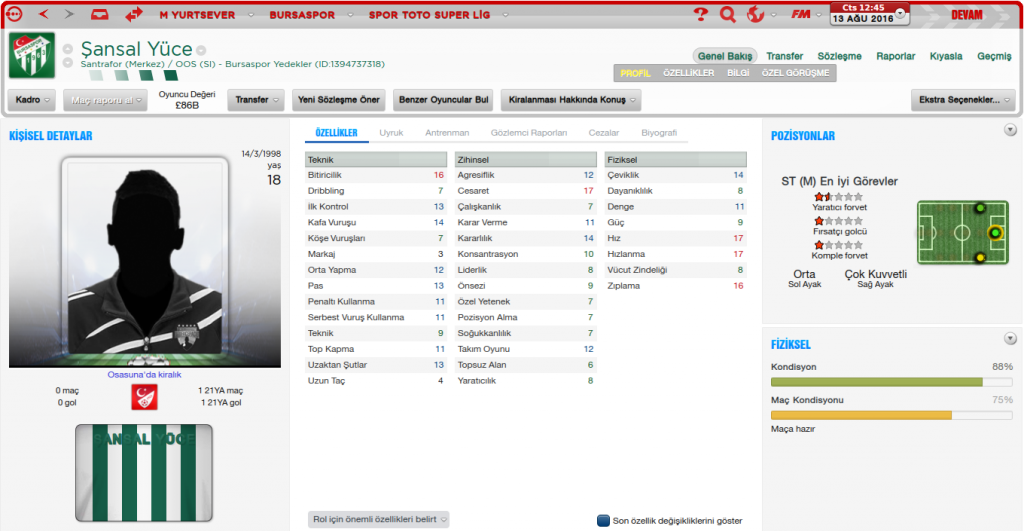Switch to the Antrenman tab

click(447, 133)
